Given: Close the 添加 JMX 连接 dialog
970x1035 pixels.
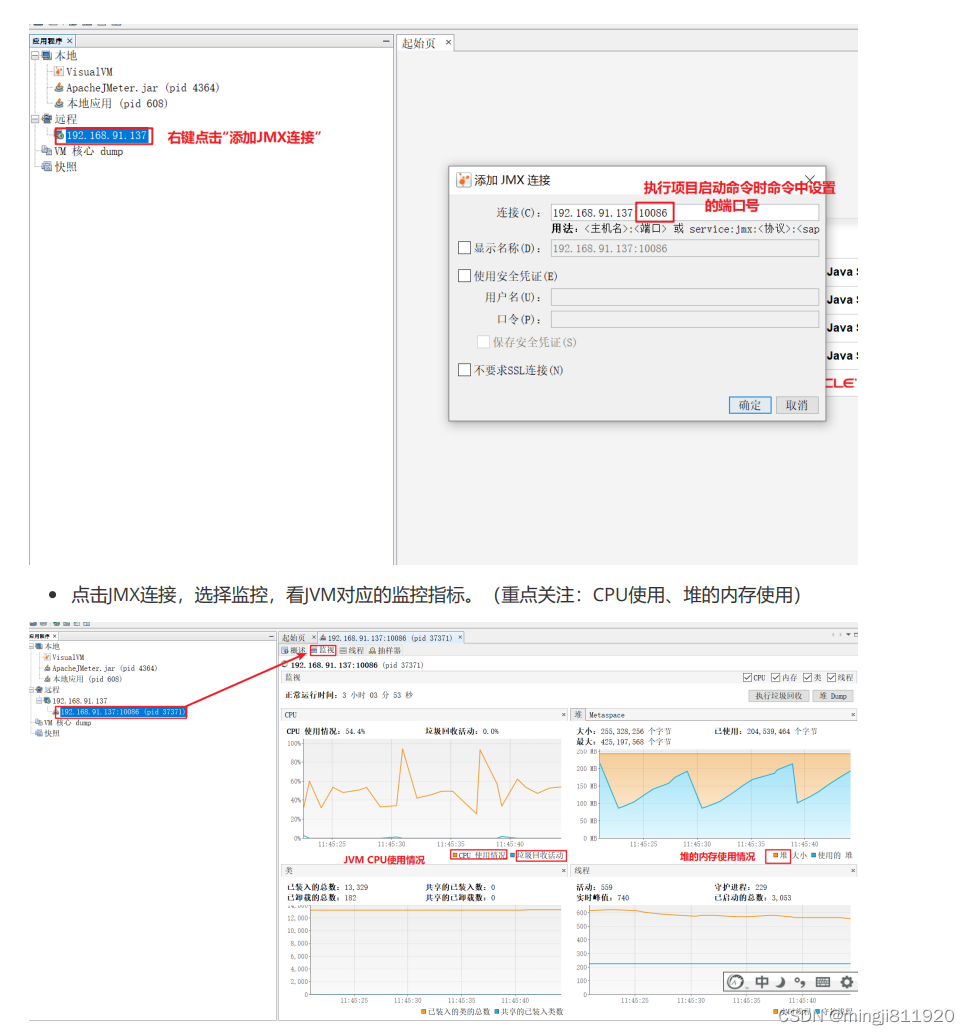Looking at the screenshot, I should click(810, 180).
